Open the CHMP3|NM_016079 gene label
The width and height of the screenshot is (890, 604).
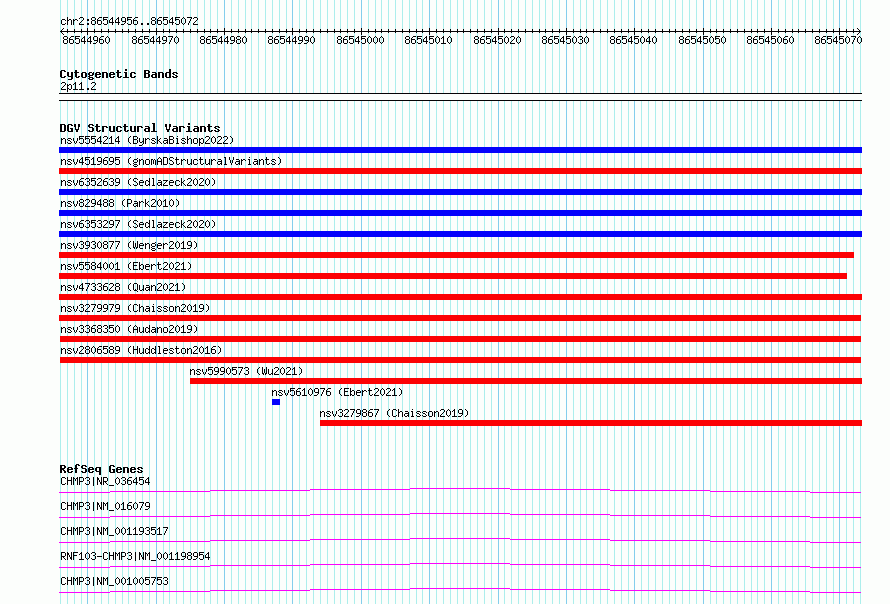pyautogui.click(x=105, y=506)
